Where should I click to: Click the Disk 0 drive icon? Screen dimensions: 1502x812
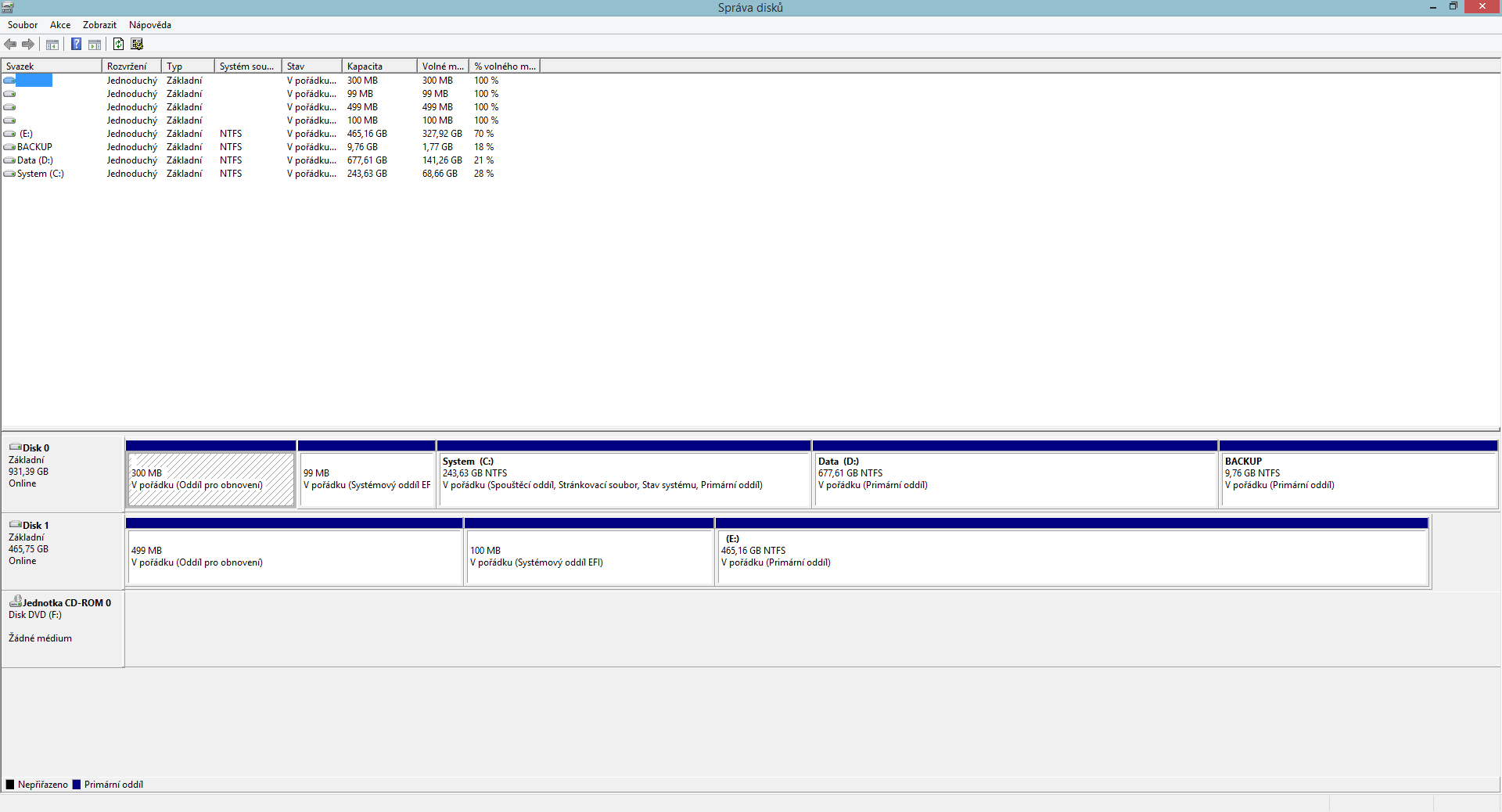(16, 447)
